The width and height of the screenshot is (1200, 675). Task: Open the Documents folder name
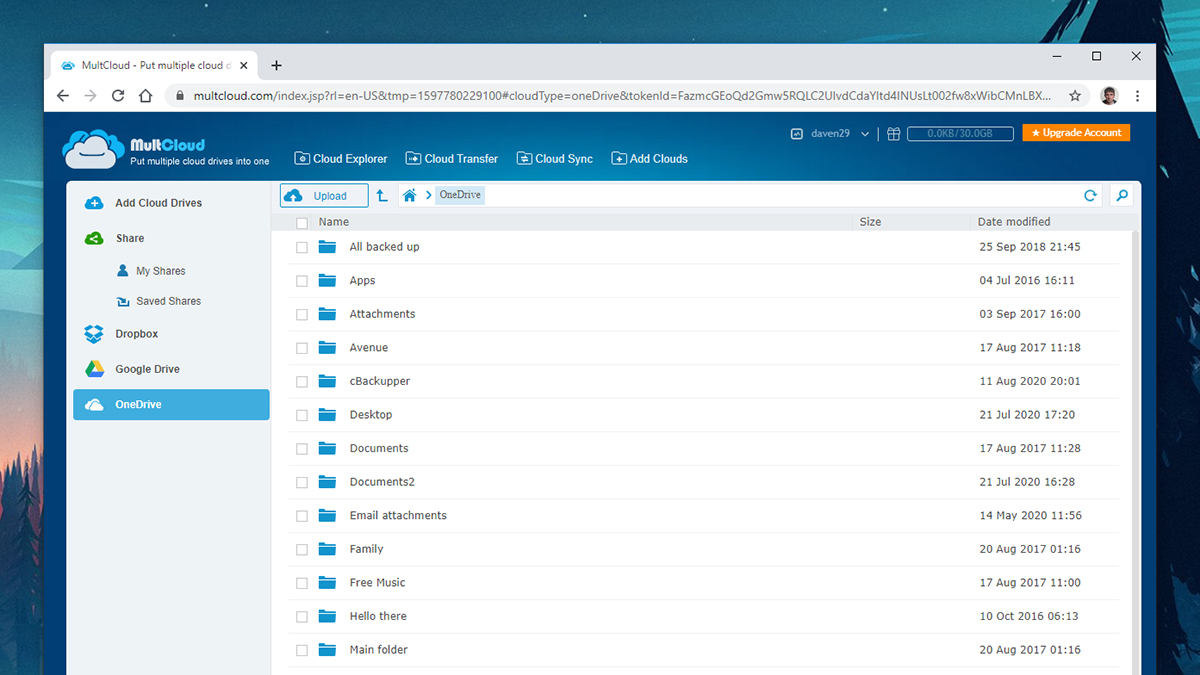[379, 448]
